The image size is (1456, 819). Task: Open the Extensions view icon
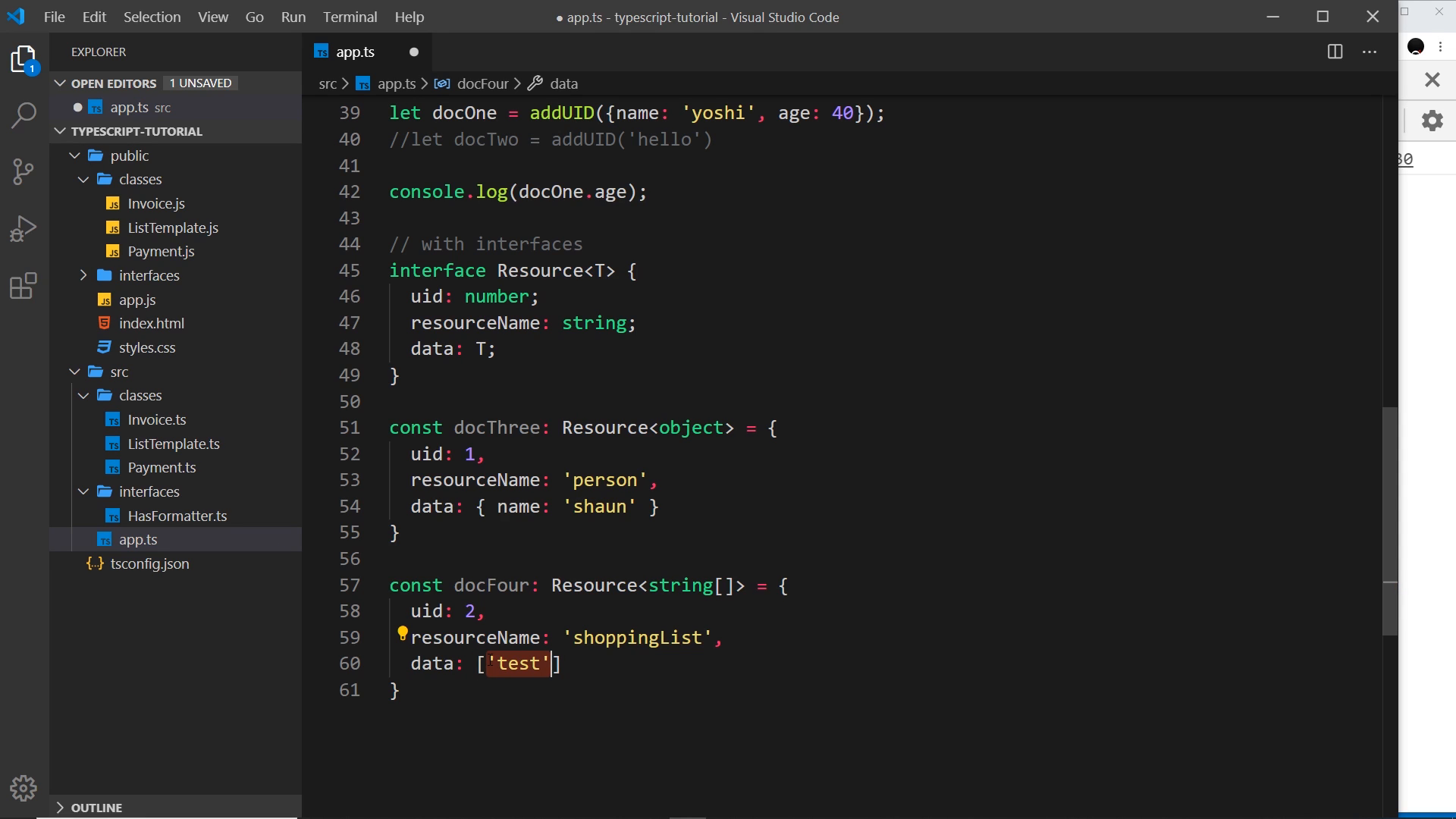point(24,286)
